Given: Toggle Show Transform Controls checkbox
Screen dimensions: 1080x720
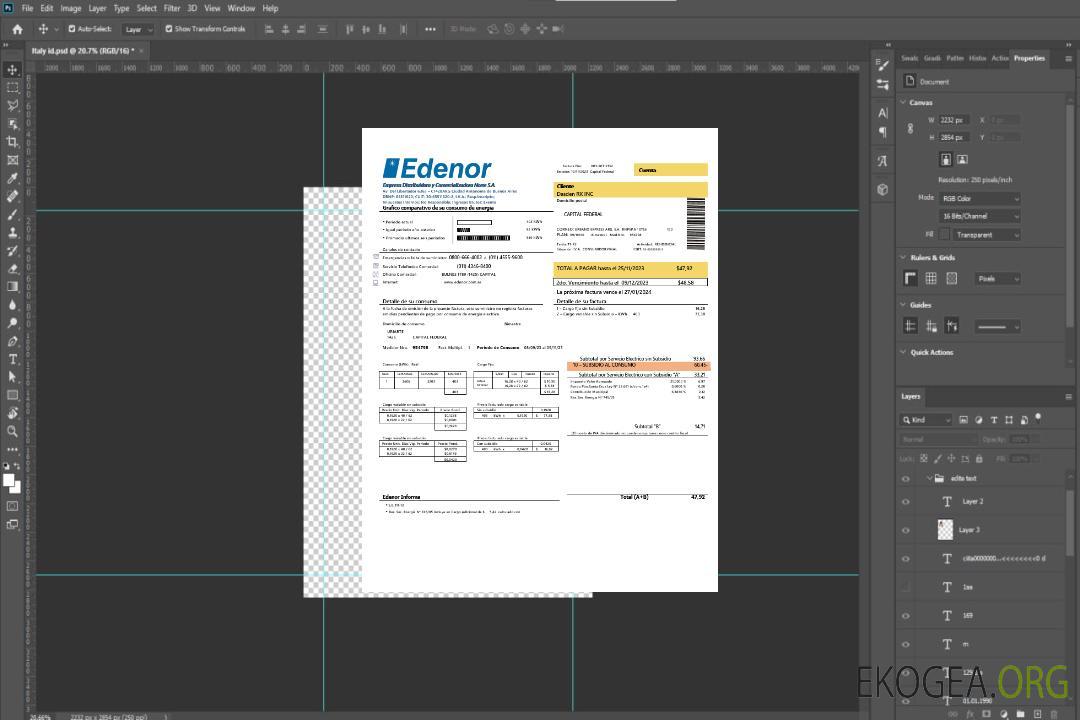Looking at the screenshot, I should tap(169, 29).
